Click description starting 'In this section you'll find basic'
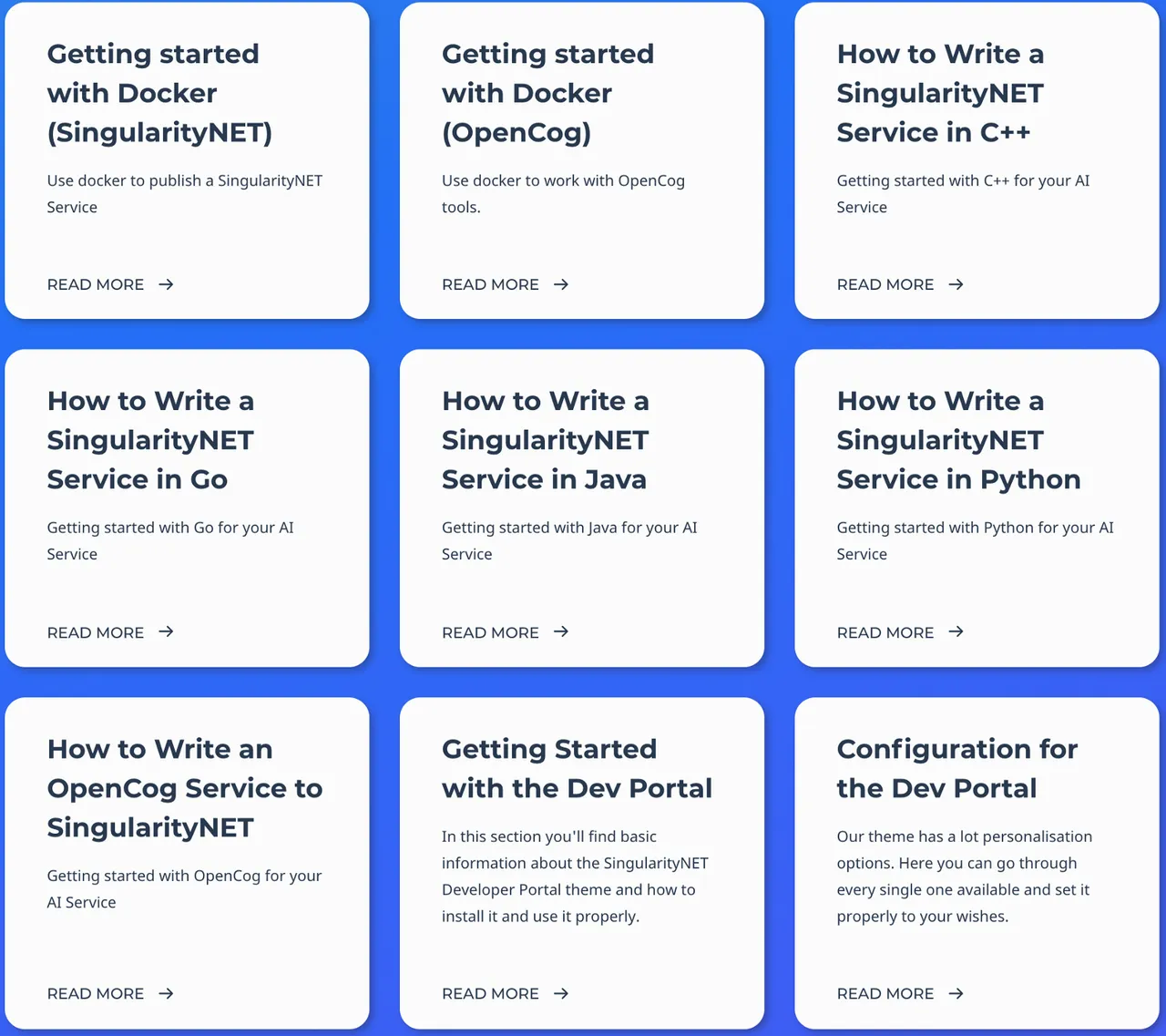 click(x=575, y=877)
